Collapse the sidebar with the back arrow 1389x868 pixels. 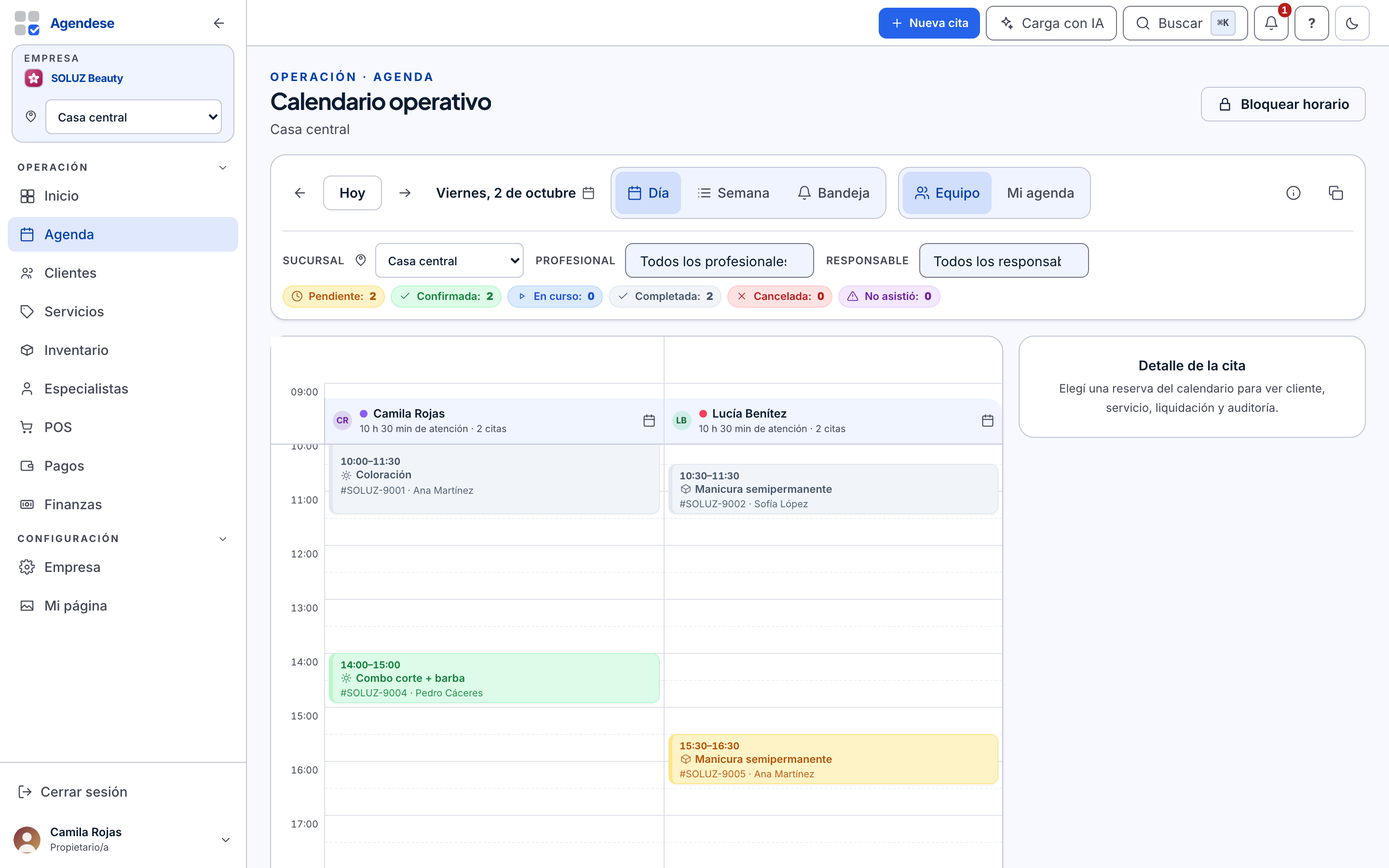pos(218,23)
